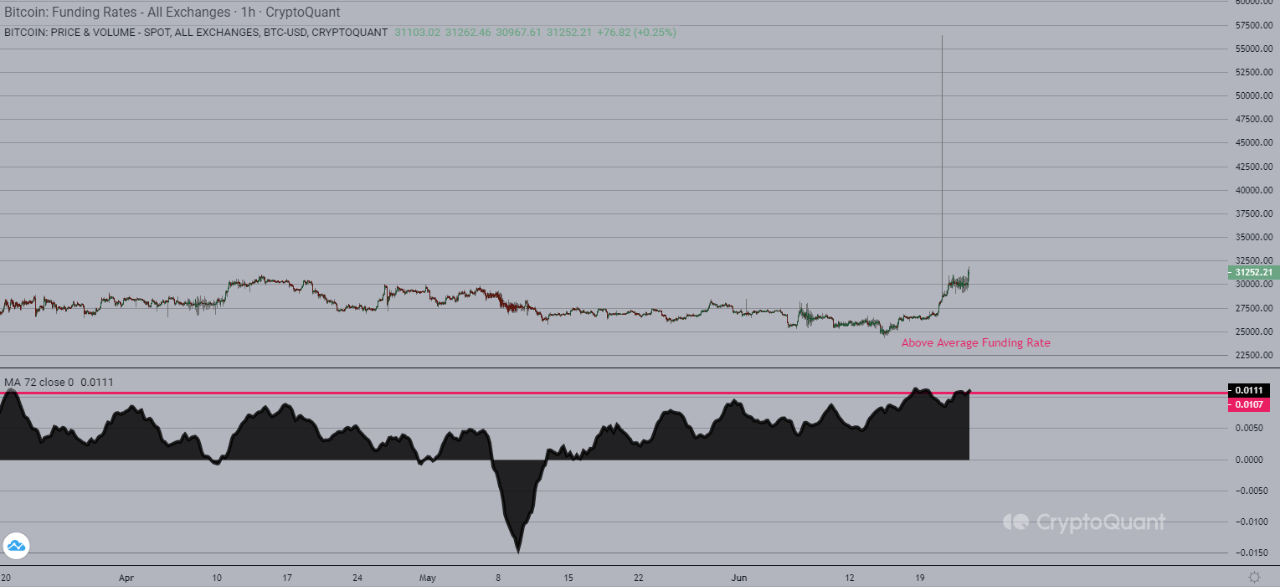Viewport: 1280px width, 587px height.
Task: Click the pink 0.0107 level tag
Action: (1248, 404)
